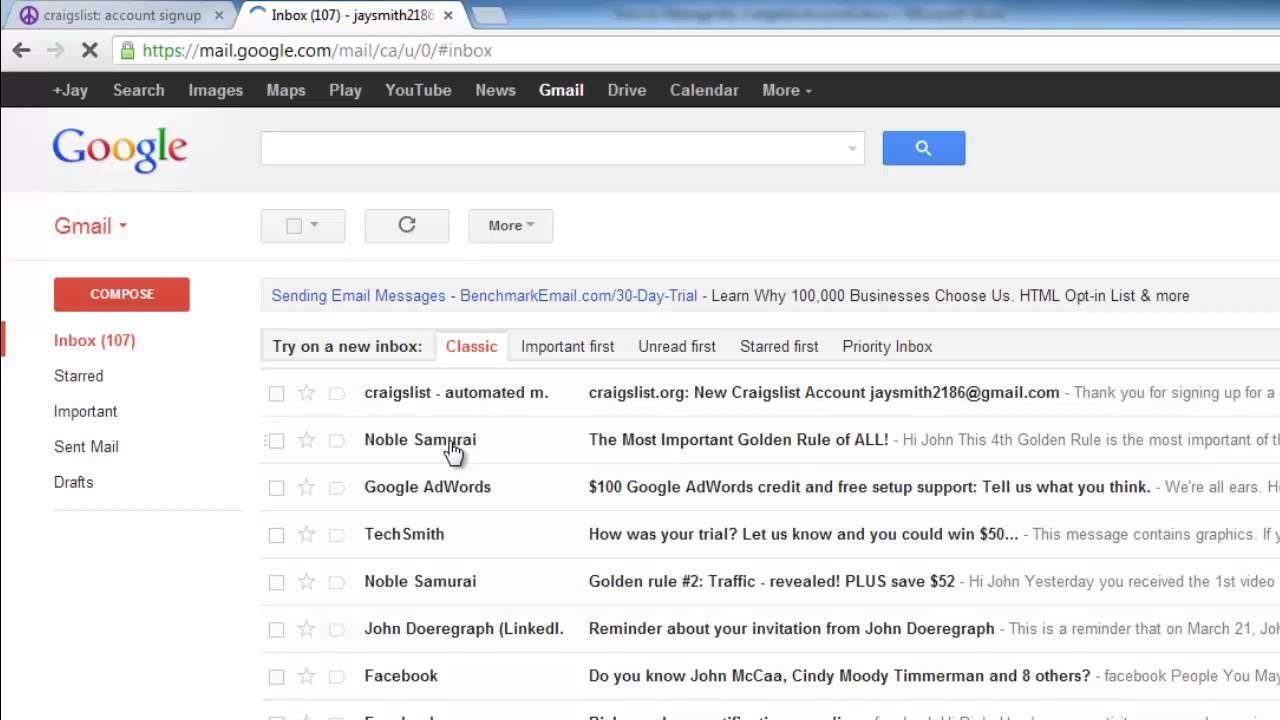
Task: View site security via the padlock icon
Action: [x=127, y=50]
